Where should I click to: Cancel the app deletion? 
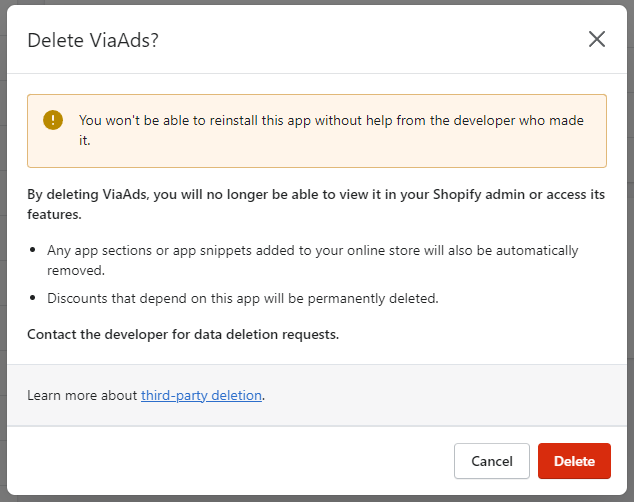492,461
